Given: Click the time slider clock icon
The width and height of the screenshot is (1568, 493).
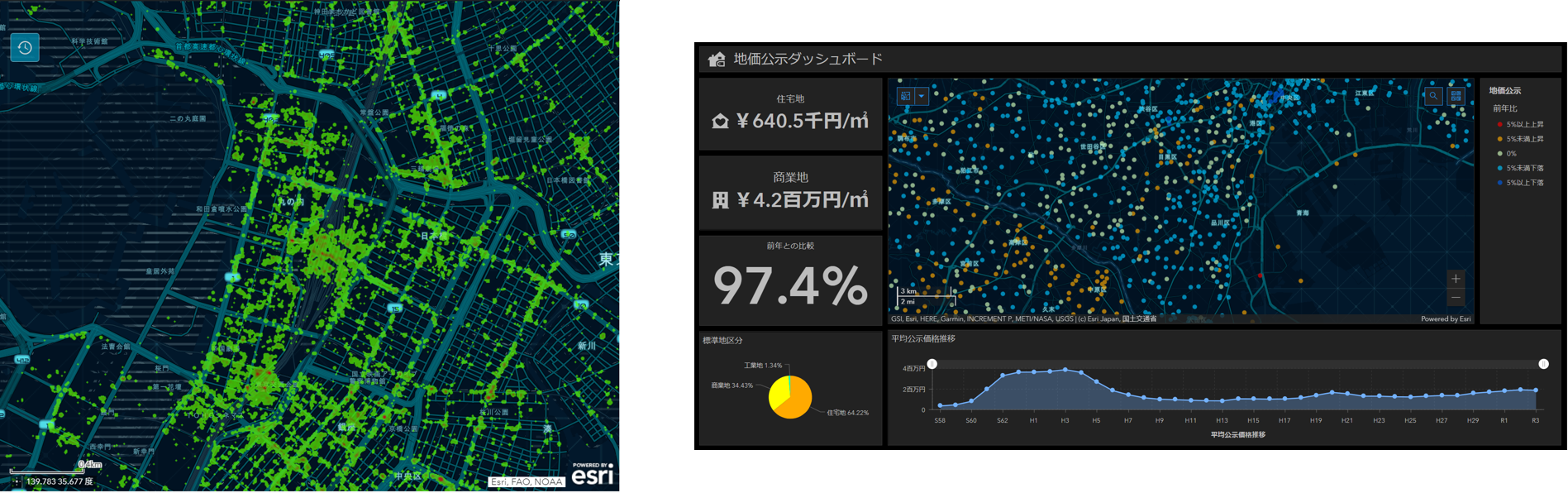Looking at the screenshot, I should (25, 48).
